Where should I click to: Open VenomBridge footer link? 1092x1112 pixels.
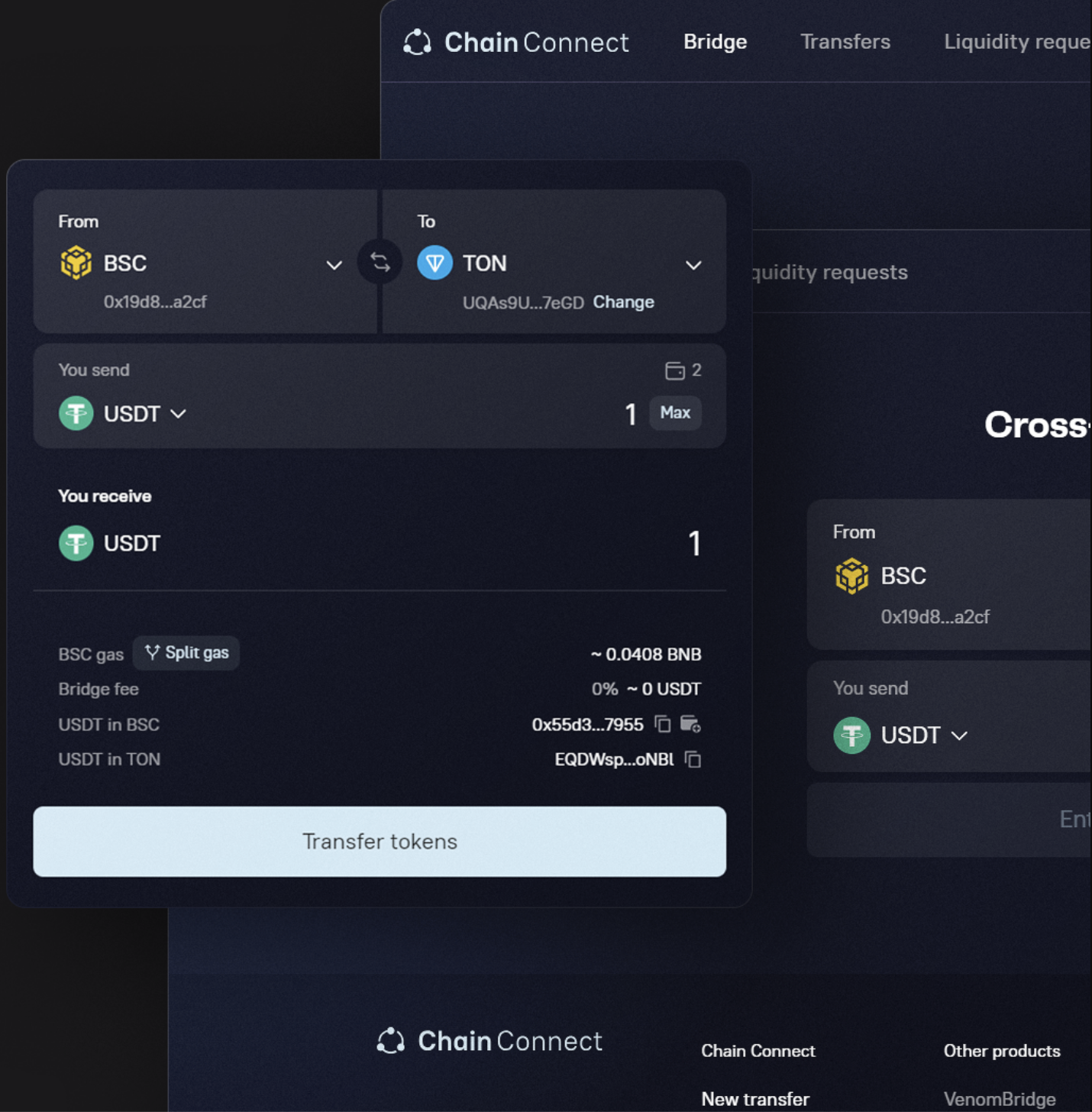click(x=1000, y=1099)
